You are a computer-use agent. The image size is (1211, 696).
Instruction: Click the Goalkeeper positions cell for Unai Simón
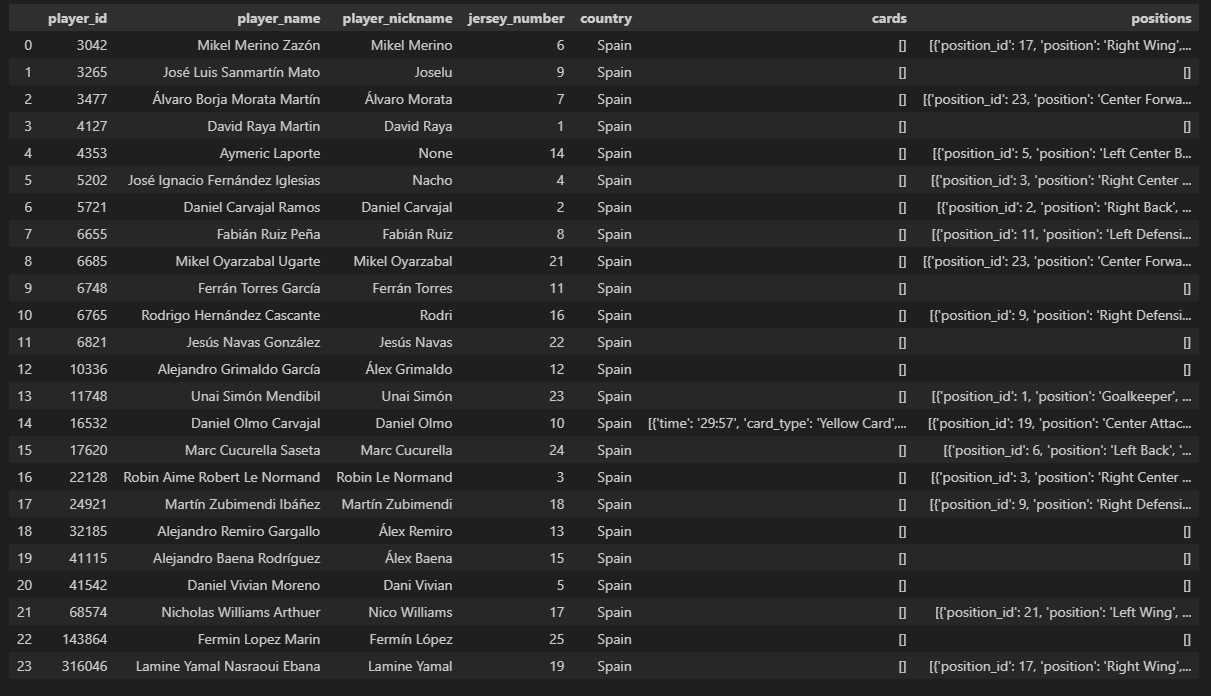tap(1062, 396)
